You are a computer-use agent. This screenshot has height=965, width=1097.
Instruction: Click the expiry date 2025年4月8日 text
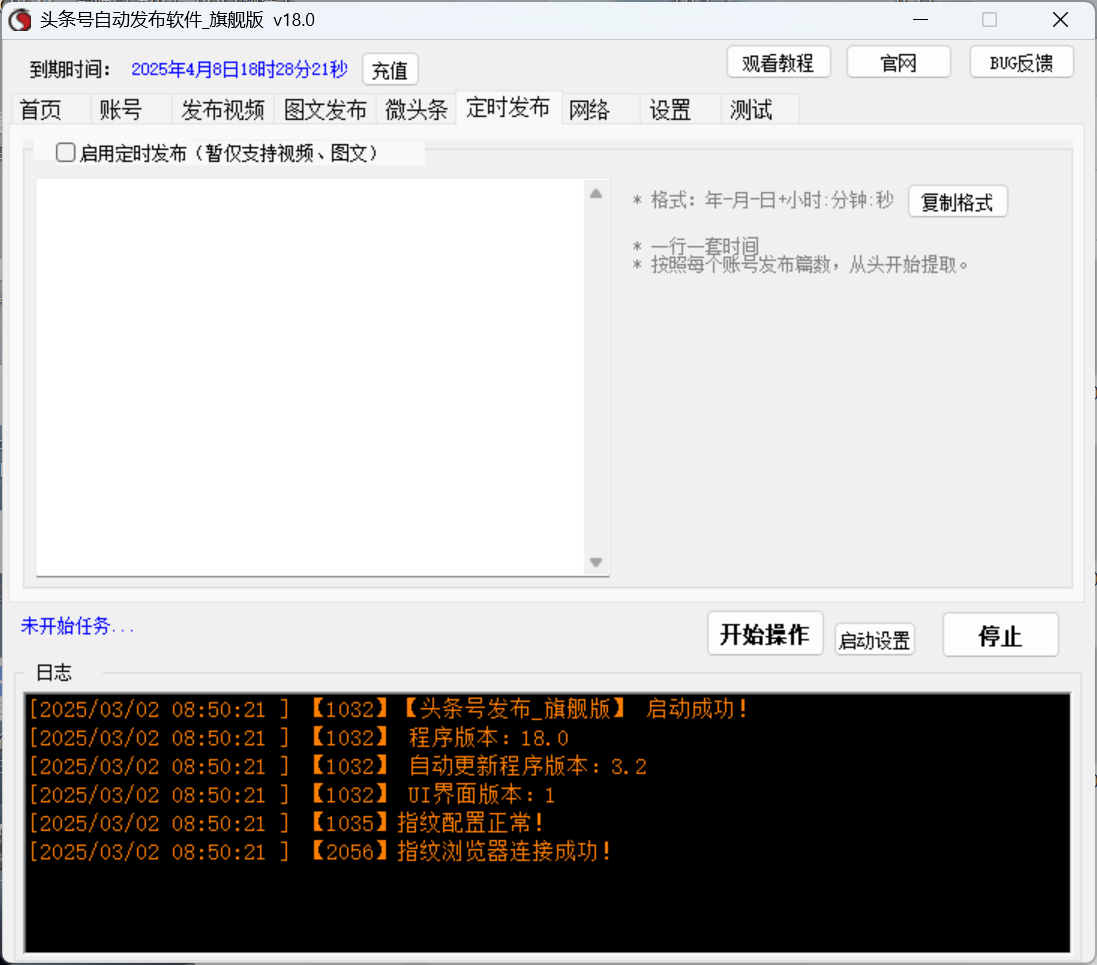point(239,69)
